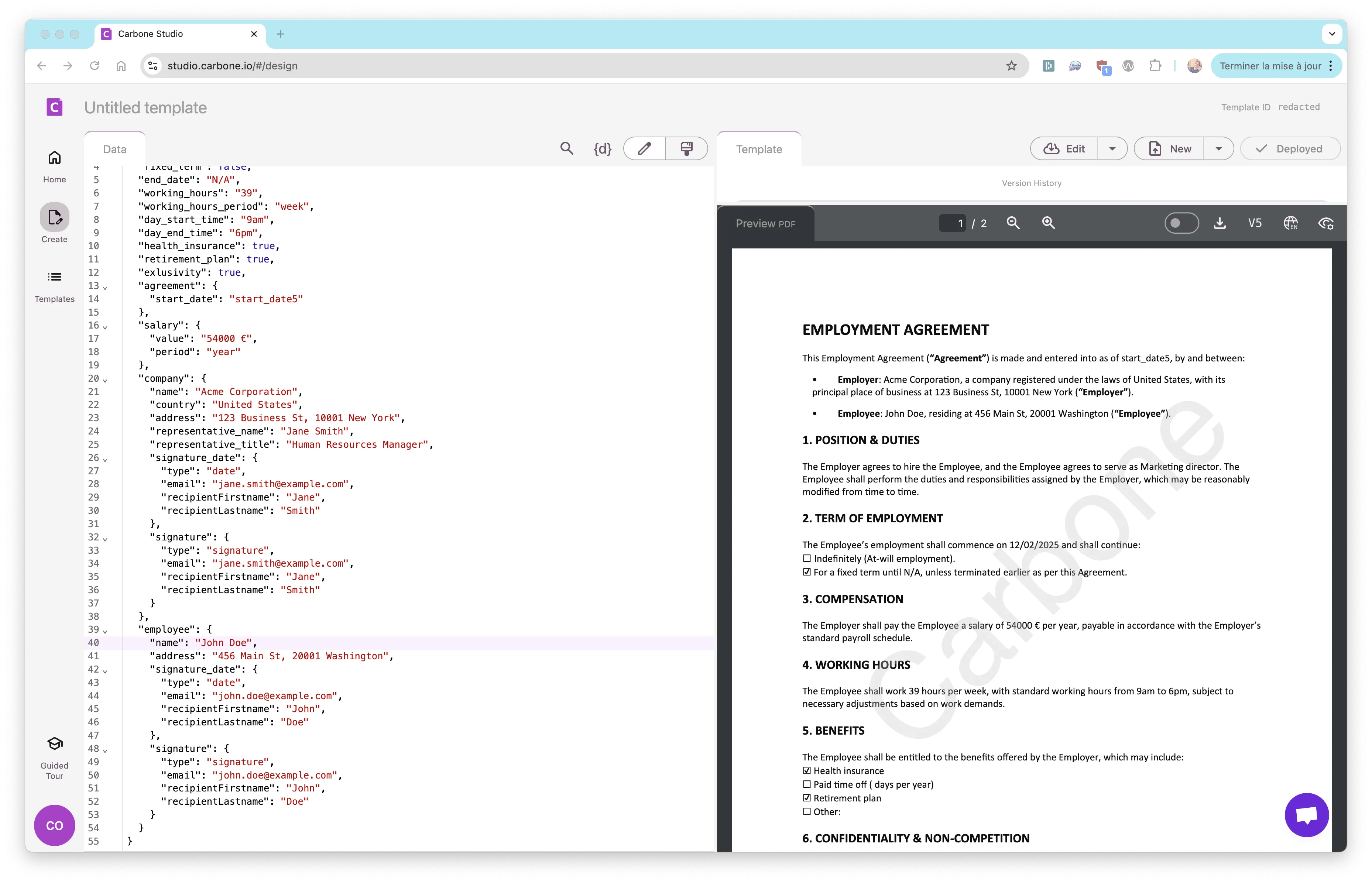Open Templates from the sidebar
The image size is (1372, 883).
tap(55, 284)
